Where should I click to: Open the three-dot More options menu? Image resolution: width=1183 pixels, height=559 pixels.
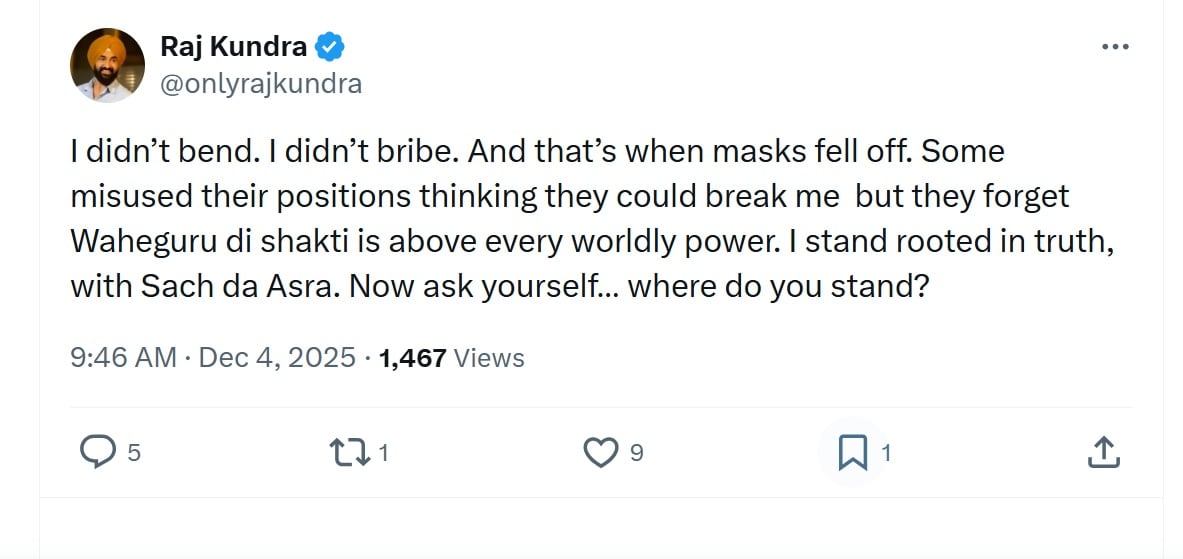tap(1114, 47)
